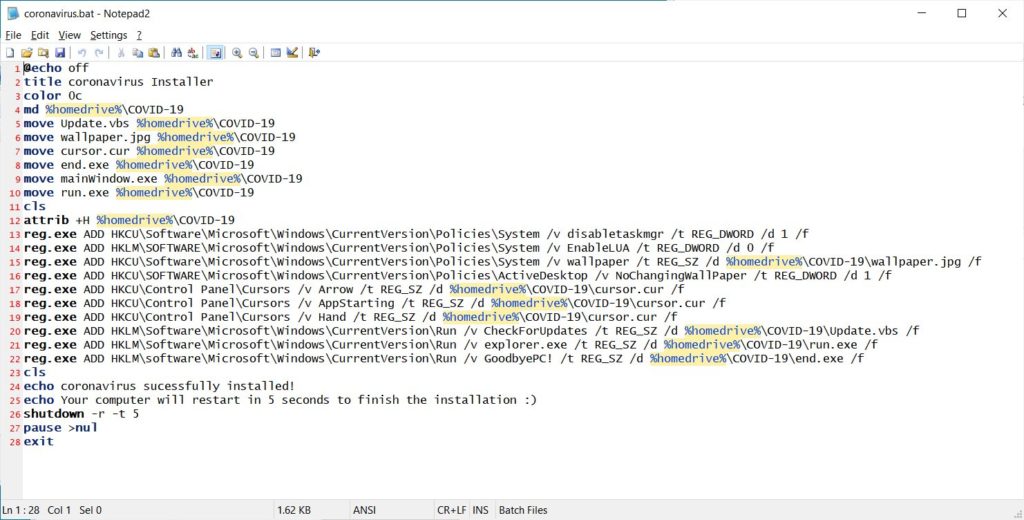Screen dimensions: 1024x520
Task: Click line number 11 in the margin
Action: pos(14,206)
